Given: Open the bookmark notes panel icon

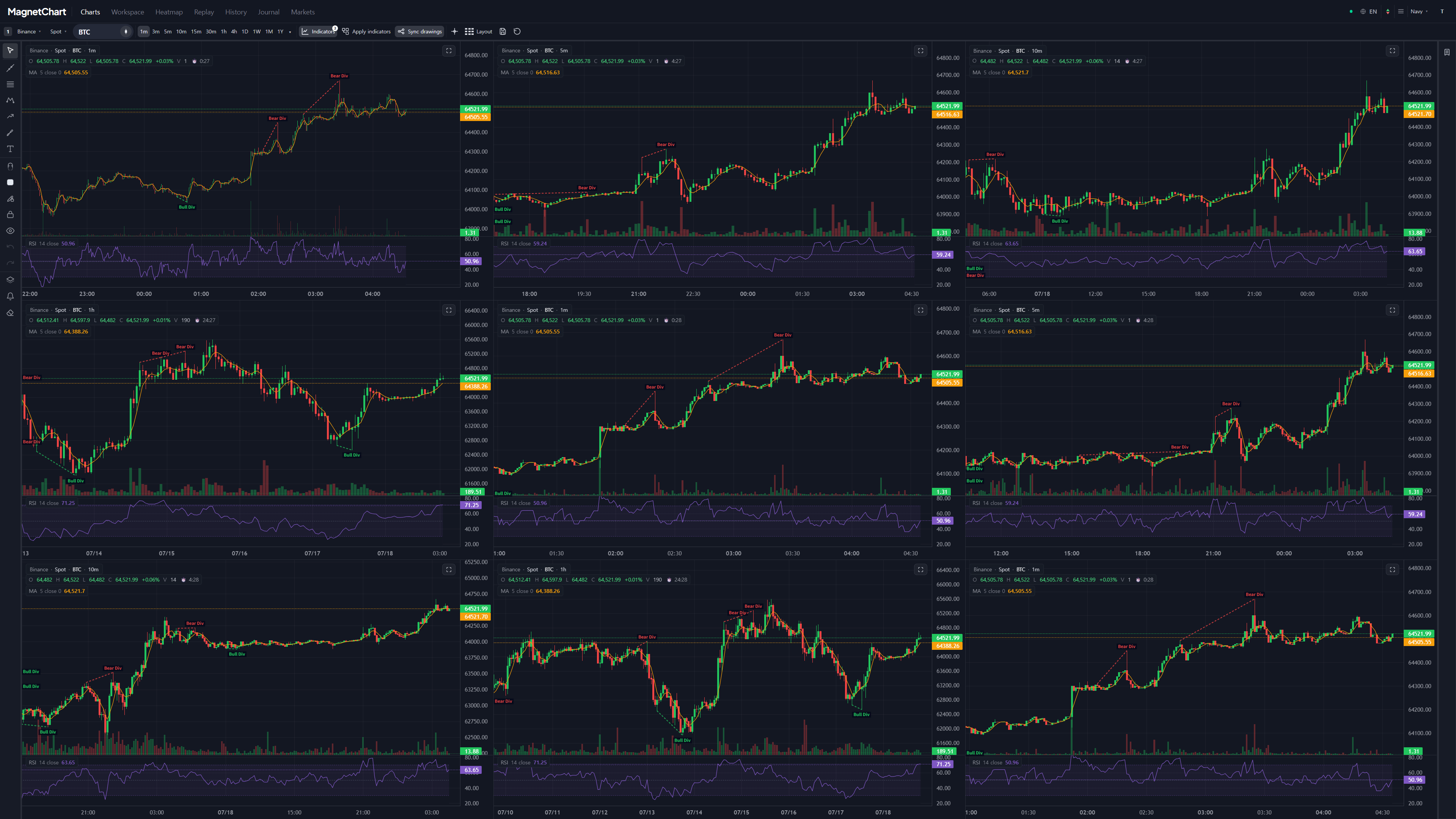Looking at the screenshot, I should point(1447,52).
